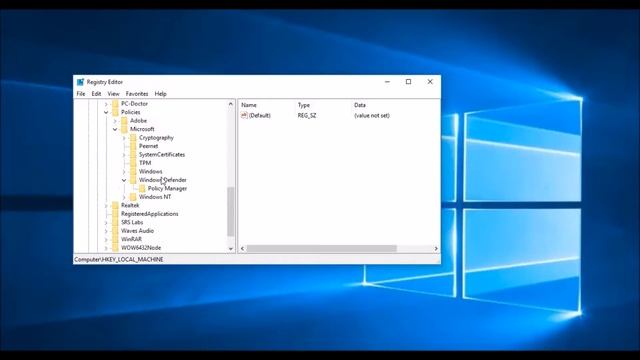The image size is (640, 360).
Task: Select the Realtek folder icon
Action: tap(116, 205)
